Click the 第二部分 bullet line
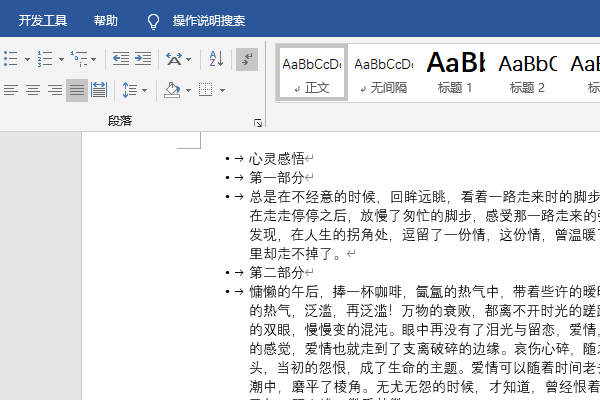600x400 pixels. [277, 273]
